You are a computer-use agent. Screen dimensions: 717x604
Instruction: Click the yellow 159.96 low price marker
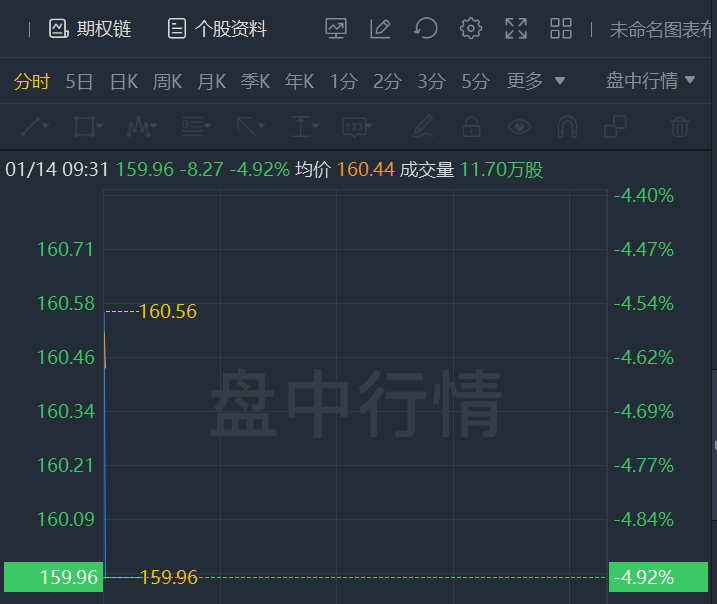pos(169,577)
